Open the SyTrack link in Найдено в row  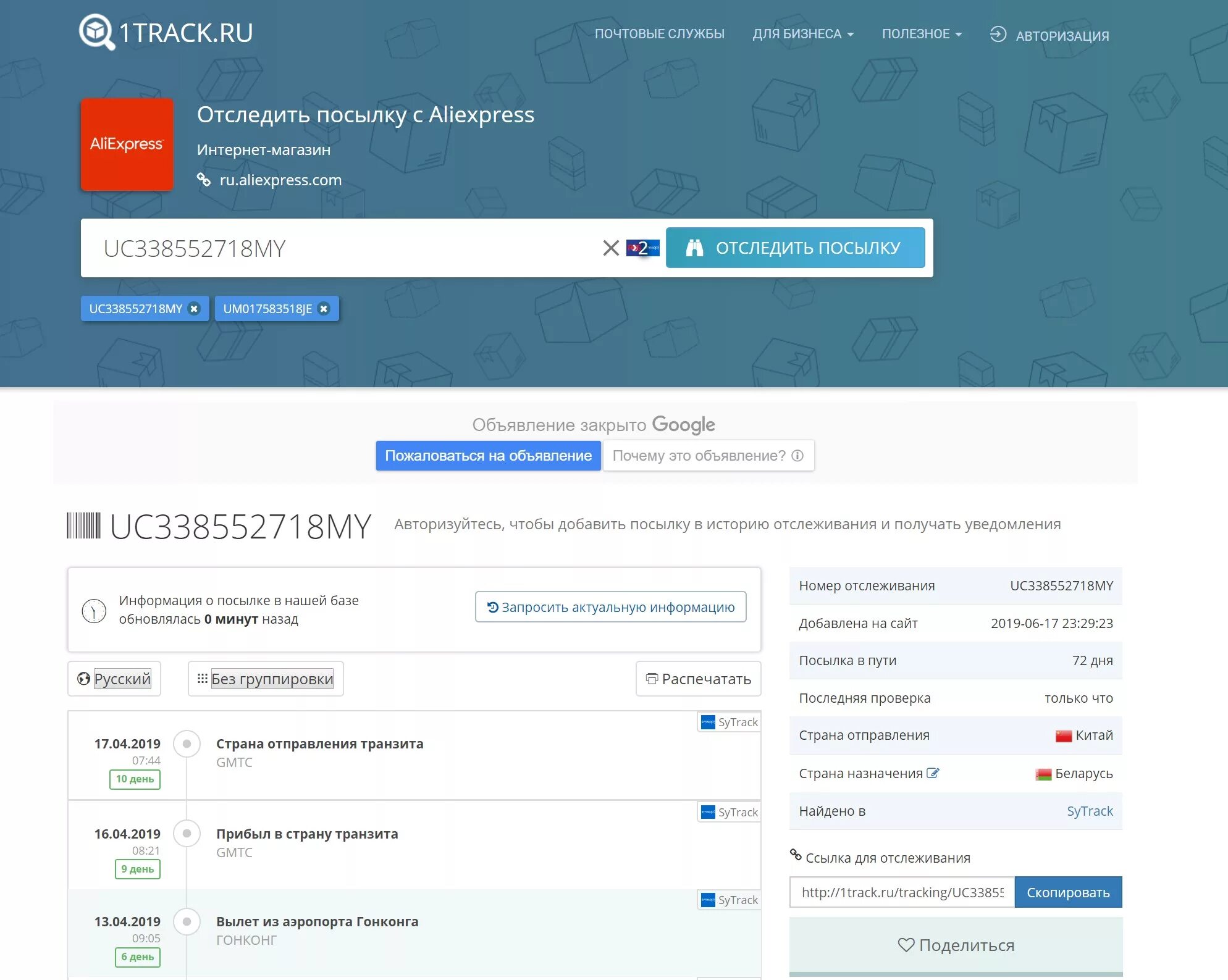coord(1090,811)
